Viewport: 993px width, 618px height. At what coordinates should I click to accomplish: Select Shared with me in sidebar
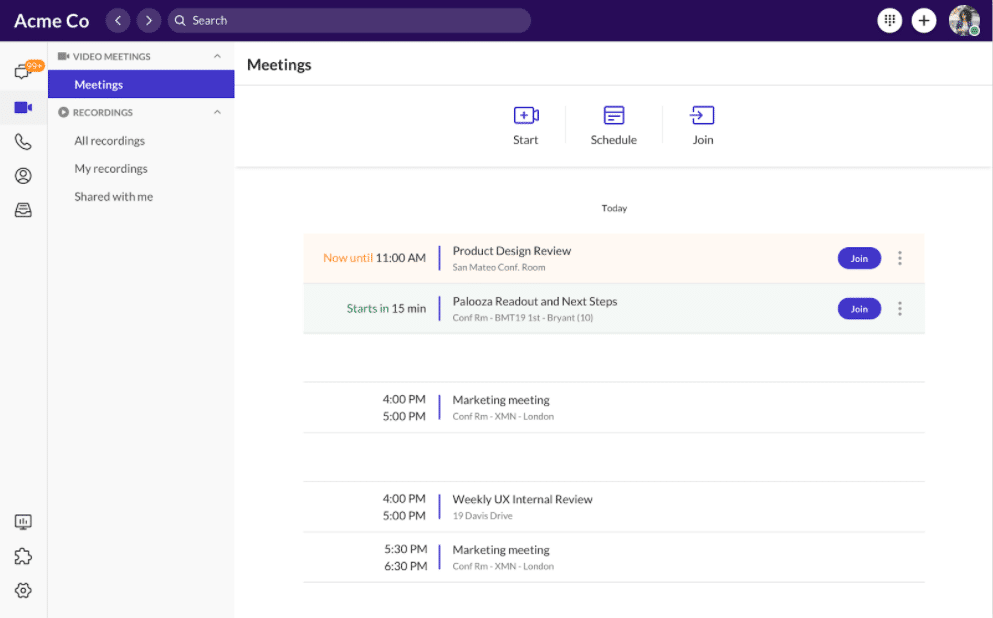114,197
